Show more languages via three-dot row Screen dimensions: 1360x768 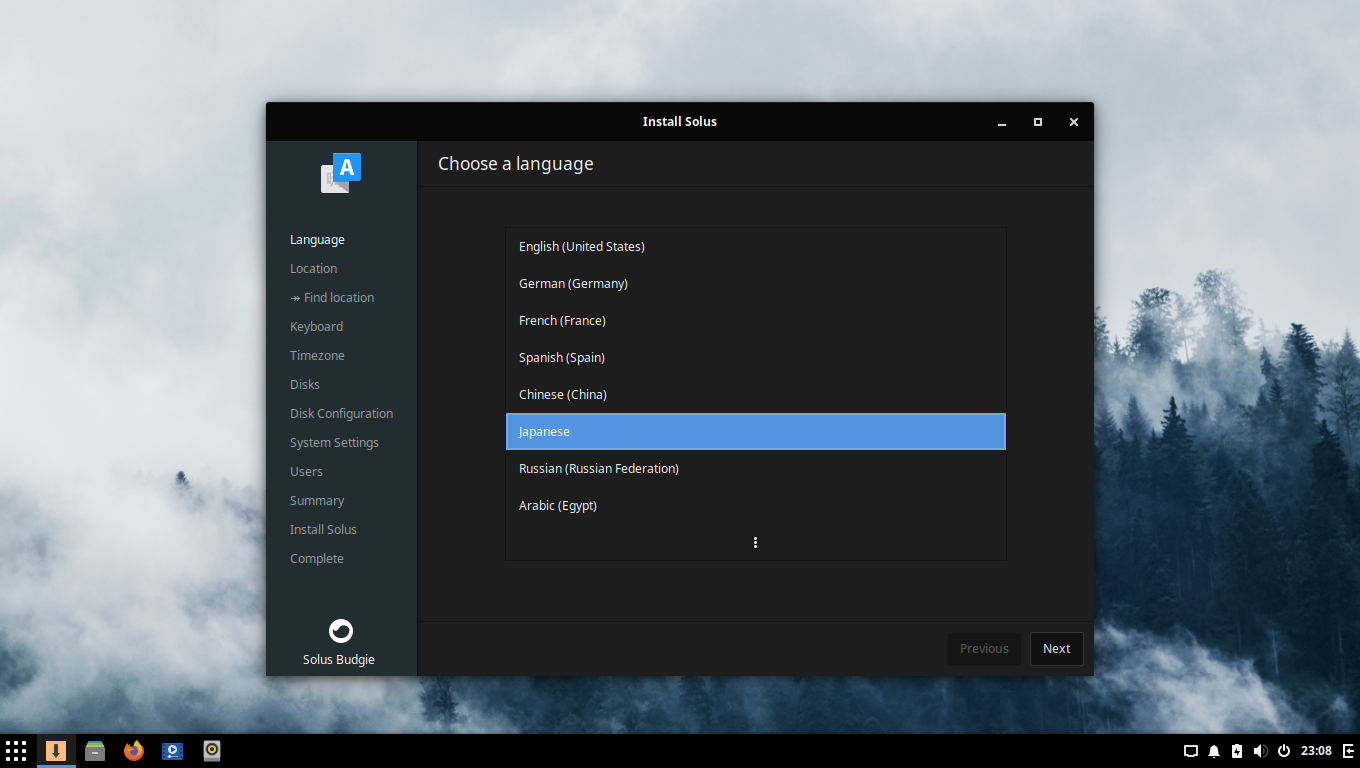click(x=755, y=542)
